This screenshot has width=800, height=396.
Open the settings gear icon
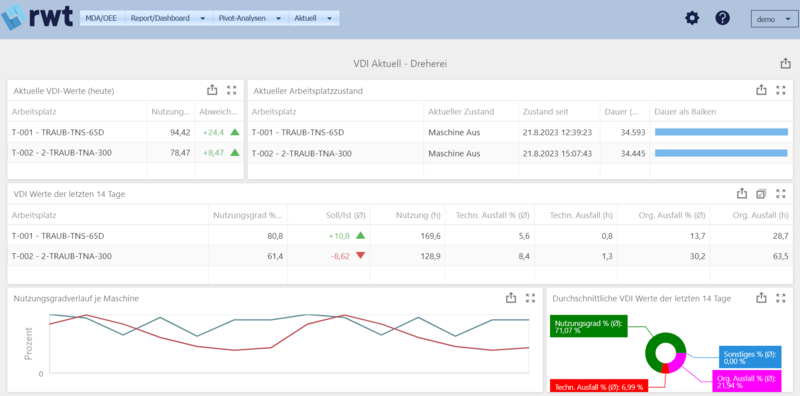point(692,18)
